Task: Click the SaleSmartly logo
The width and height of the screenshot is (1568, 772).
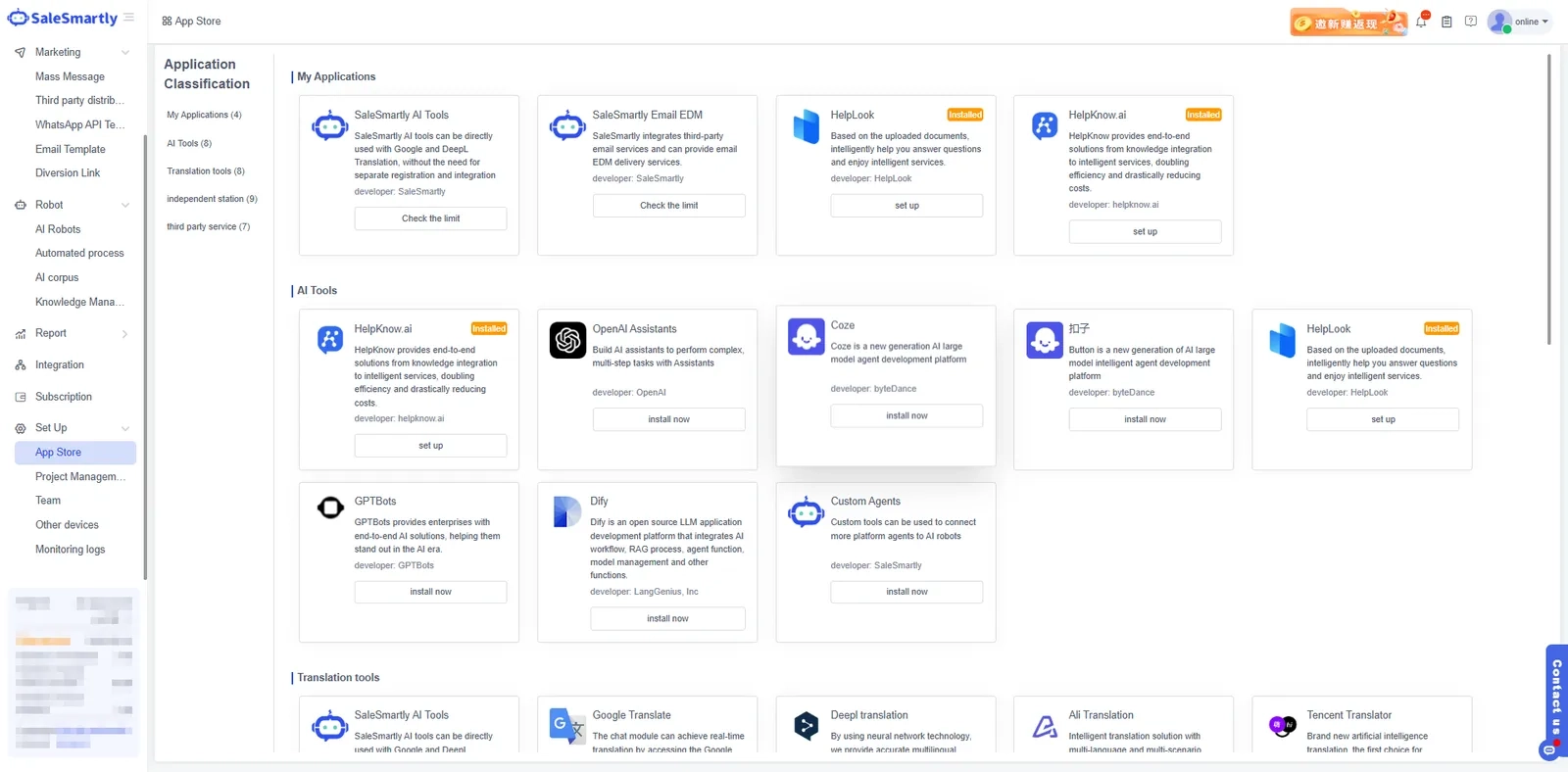Action: point(62,18)
